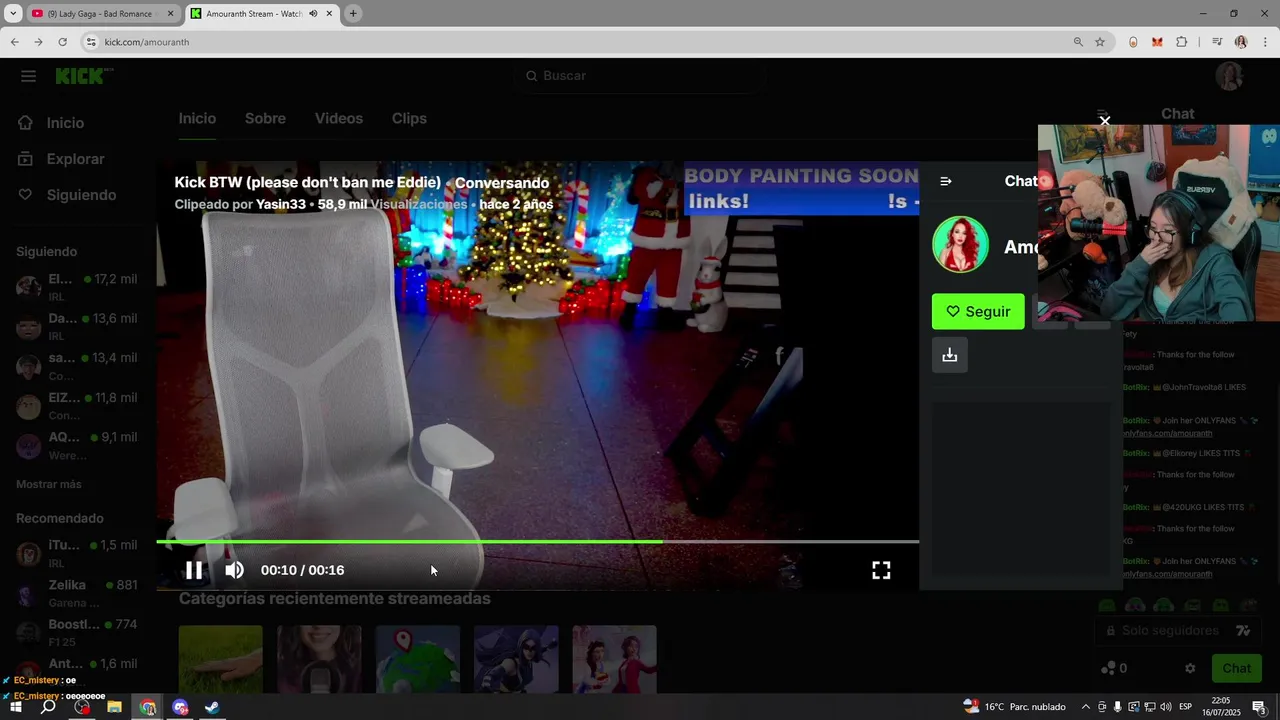
Task: Download the clip with the download icon
Action: (x=950, y=355)
